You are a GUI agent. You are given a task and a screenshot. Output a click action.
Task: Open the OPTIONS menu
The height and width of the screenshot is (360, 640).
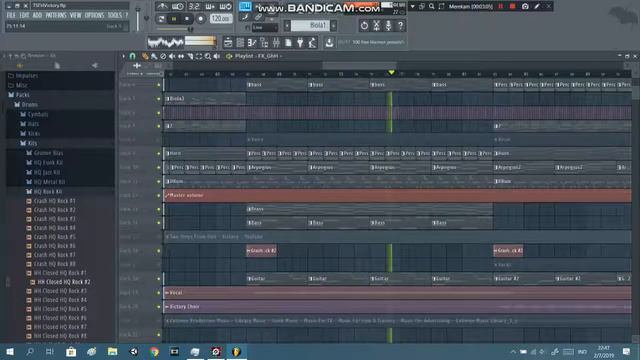pyautogui.click(x=94, y=16)
